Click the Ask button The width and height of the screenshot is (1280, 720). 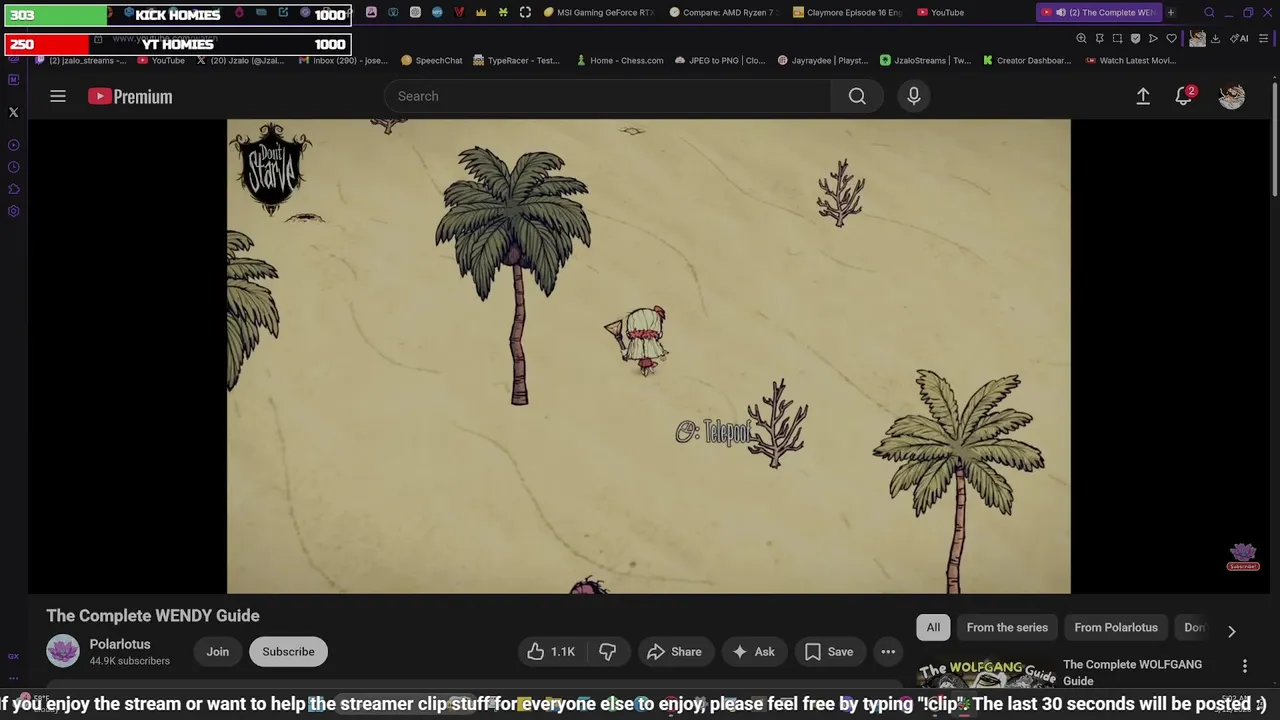tap(753, 652)
